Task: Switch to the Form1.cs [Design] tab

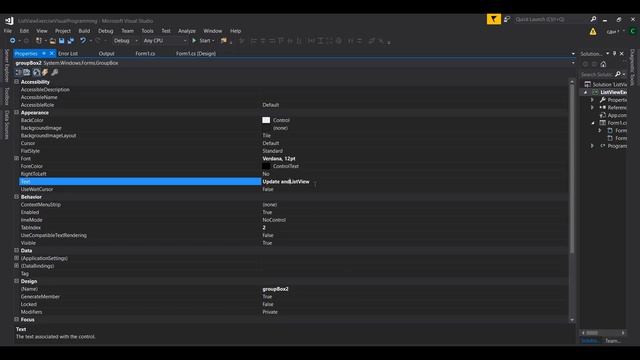Action: [196, 53]
